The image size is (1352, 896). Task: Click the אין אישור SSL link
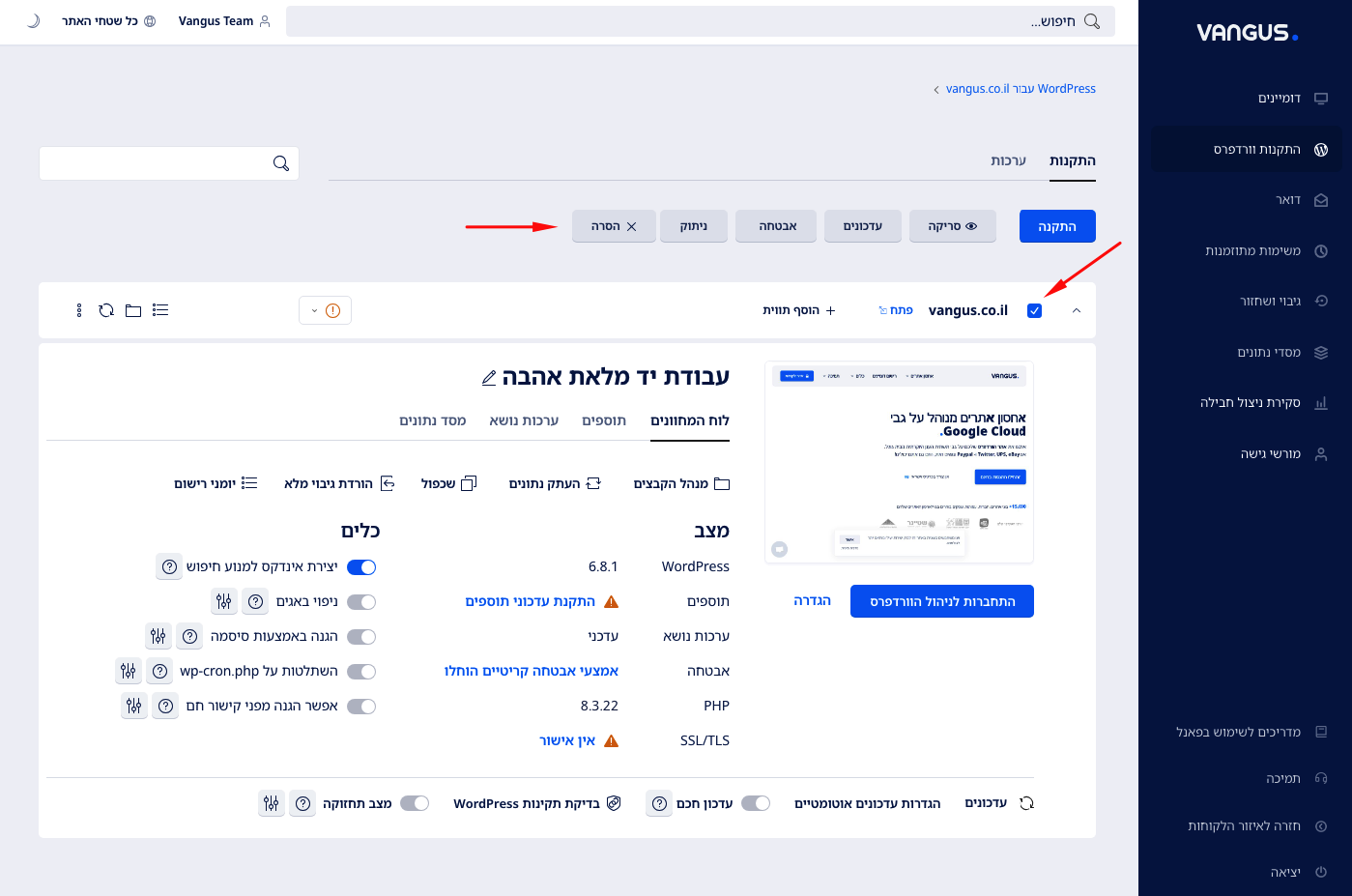pos(567,740)
